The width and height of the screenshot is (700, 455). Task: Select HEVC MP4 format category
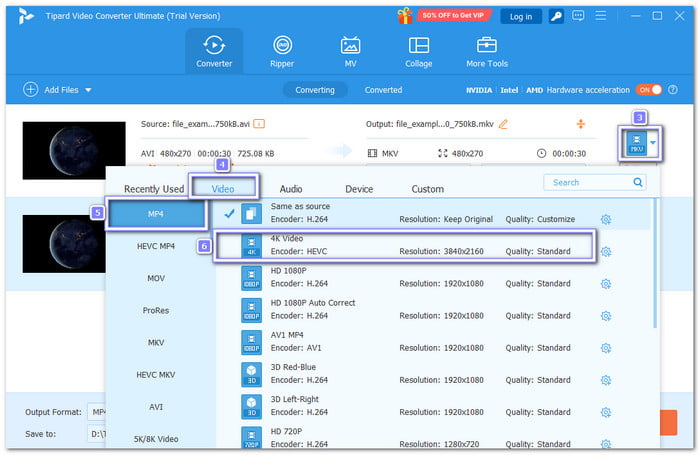156,246
